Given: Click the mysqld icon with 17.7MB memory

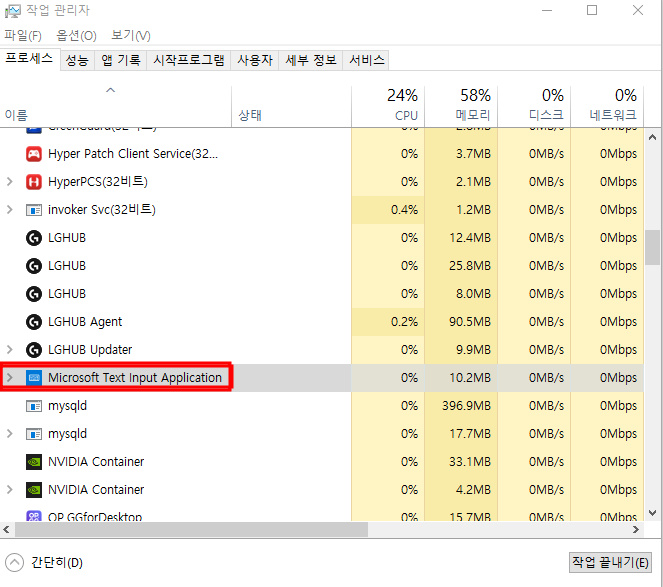Looking at the screenshot, I should pyautogui.click(x=34, y=434).
